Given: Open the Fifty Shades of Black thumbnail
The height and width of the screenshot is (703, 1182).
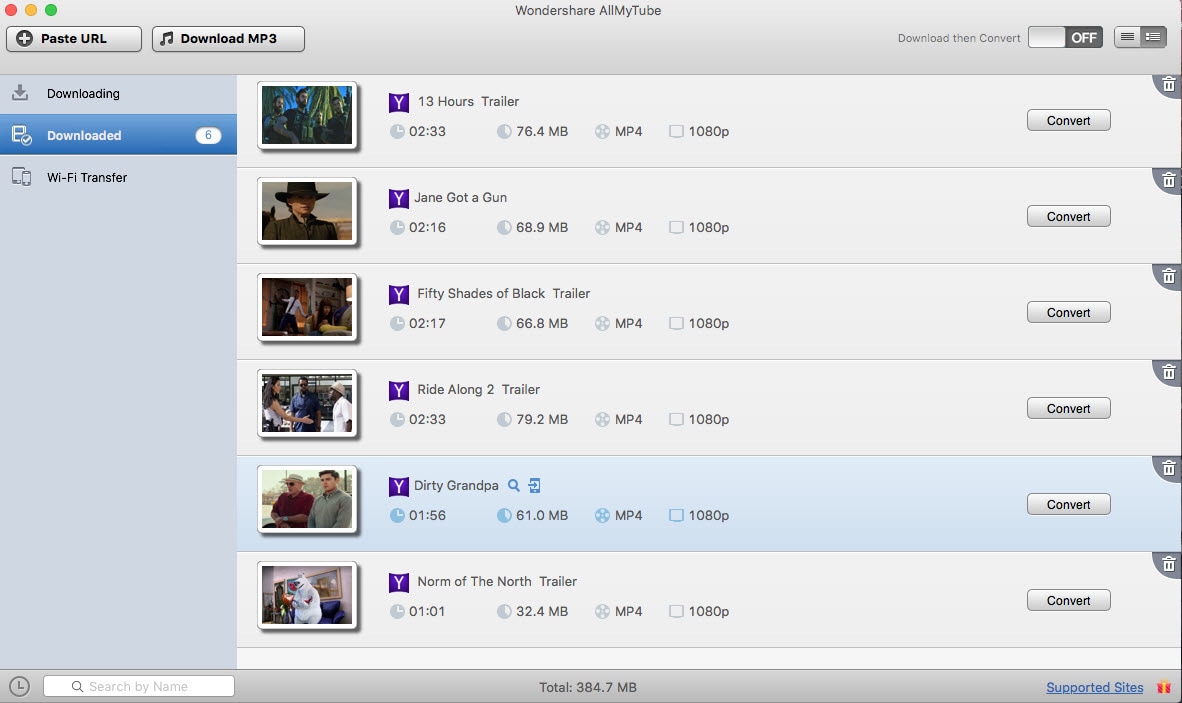Looking at the screenshot, I should pyautogui.click(x=307, y=307).
